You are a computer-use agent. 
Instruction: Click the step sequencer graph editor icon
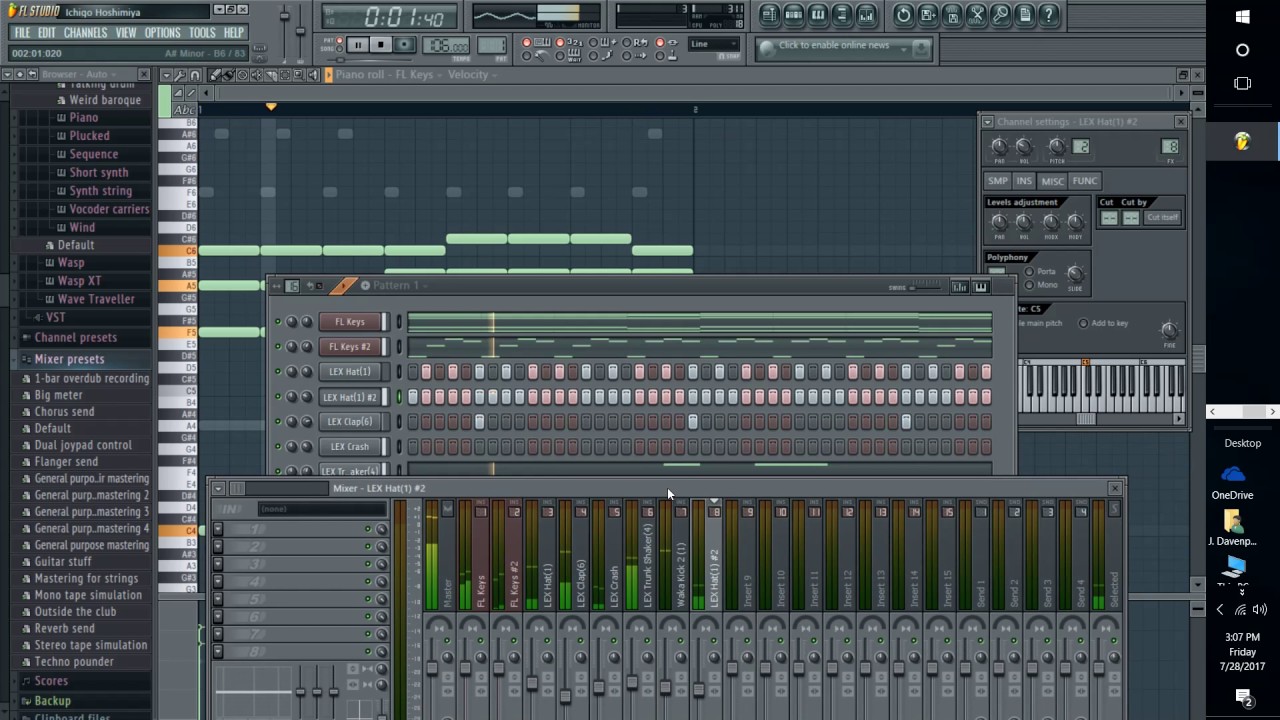coord(959,287)
